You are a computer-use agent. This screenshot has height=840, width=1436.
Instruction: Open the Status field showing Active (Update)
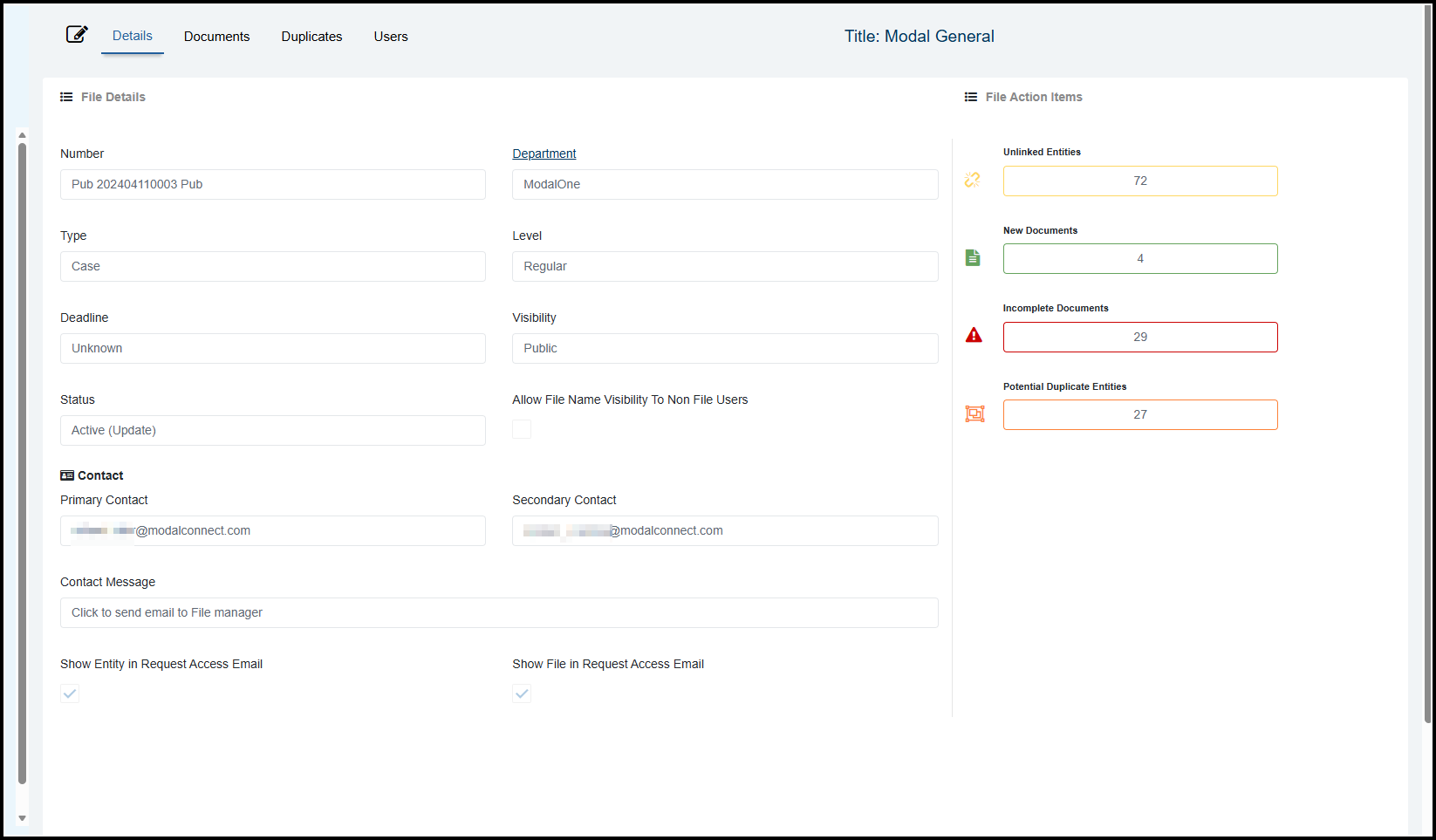[272, 430]
